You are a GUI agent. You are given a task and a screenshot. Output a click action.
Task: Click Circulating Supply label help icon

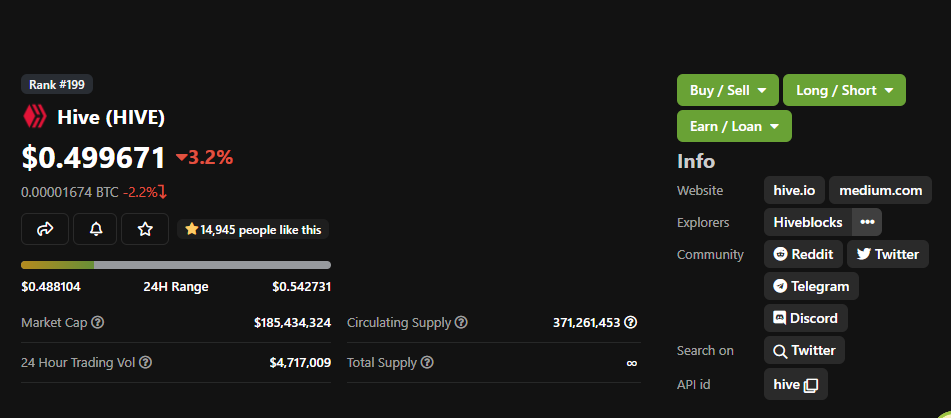pos(461,322)
